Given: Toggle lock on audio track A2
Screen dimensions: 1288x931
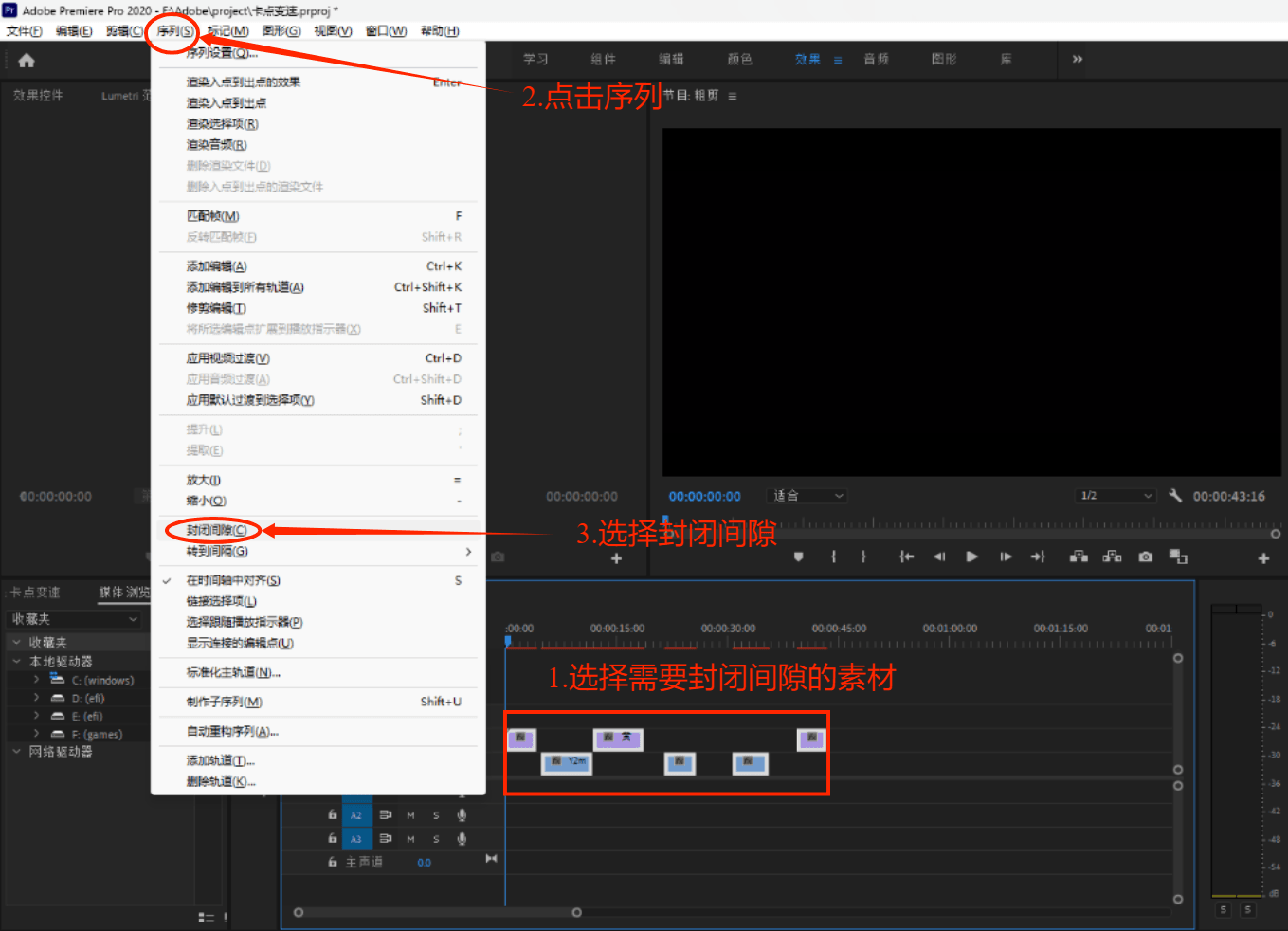Looking at the screenshot, I should 332,814.
